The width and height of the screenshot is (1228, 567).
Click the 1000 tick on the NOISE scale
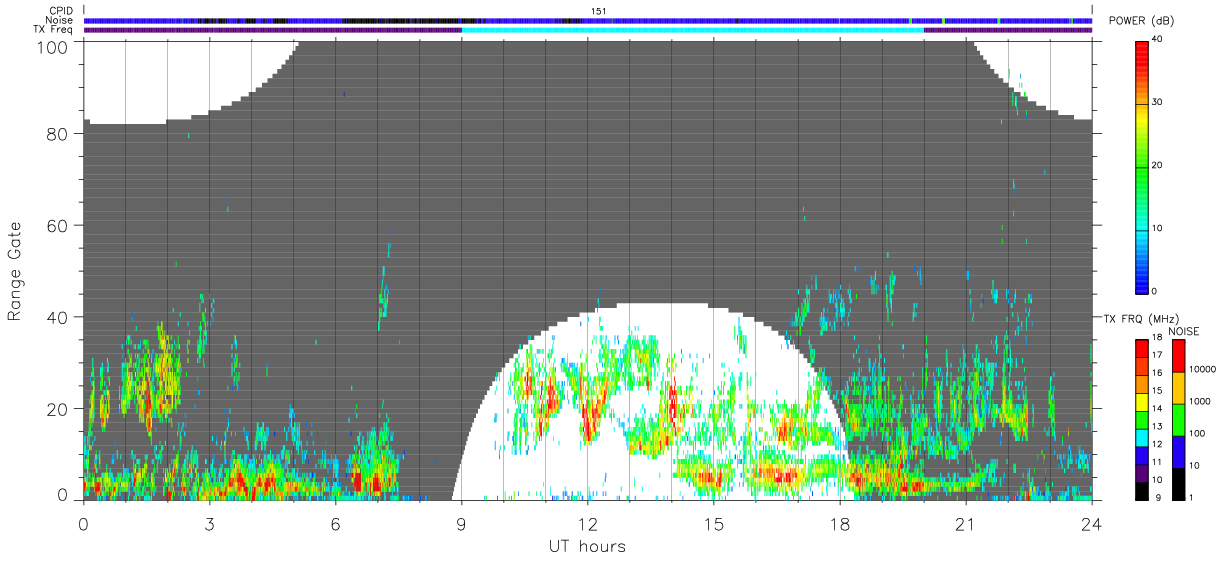click(1200, 402)
